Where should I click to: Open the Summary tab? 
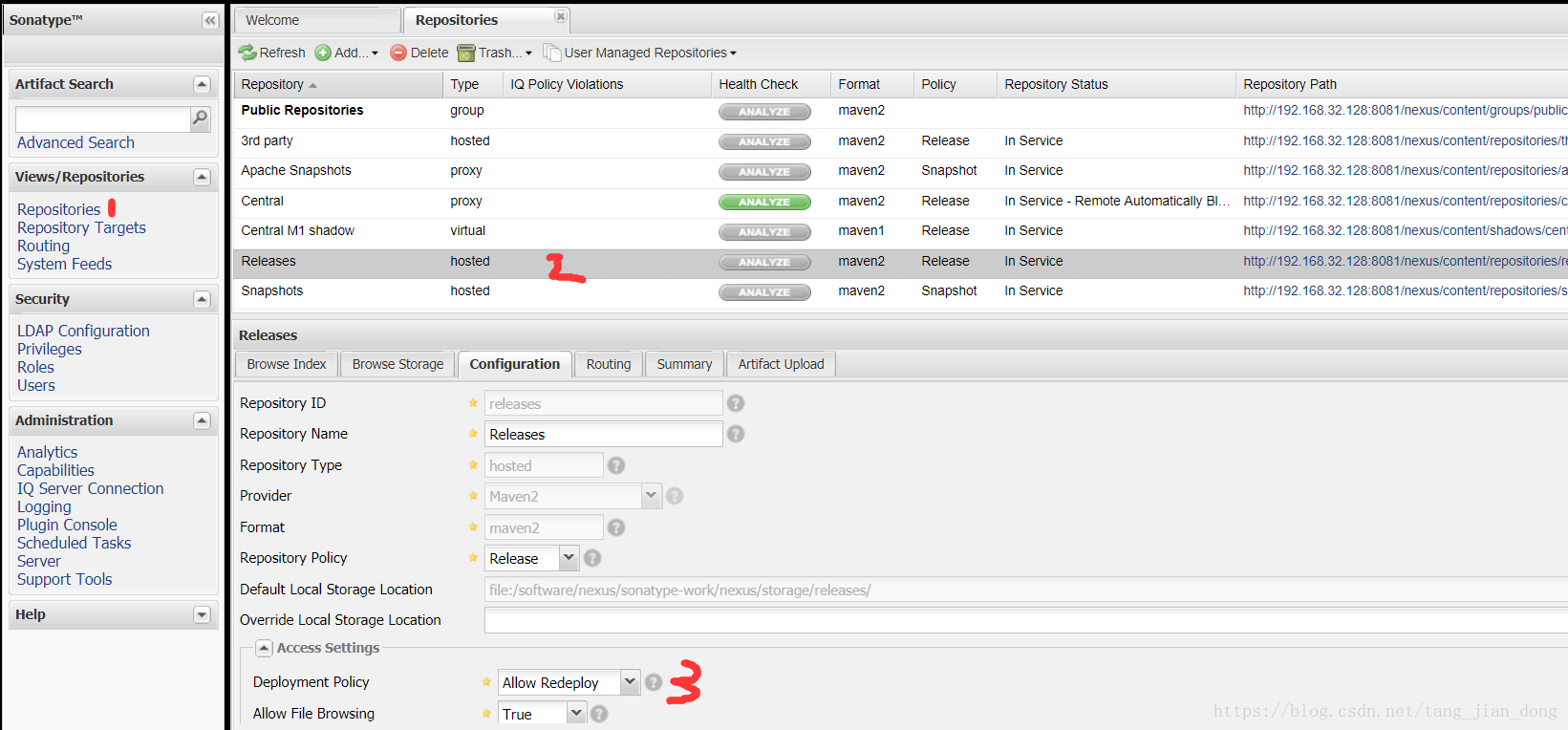(684, 364)
